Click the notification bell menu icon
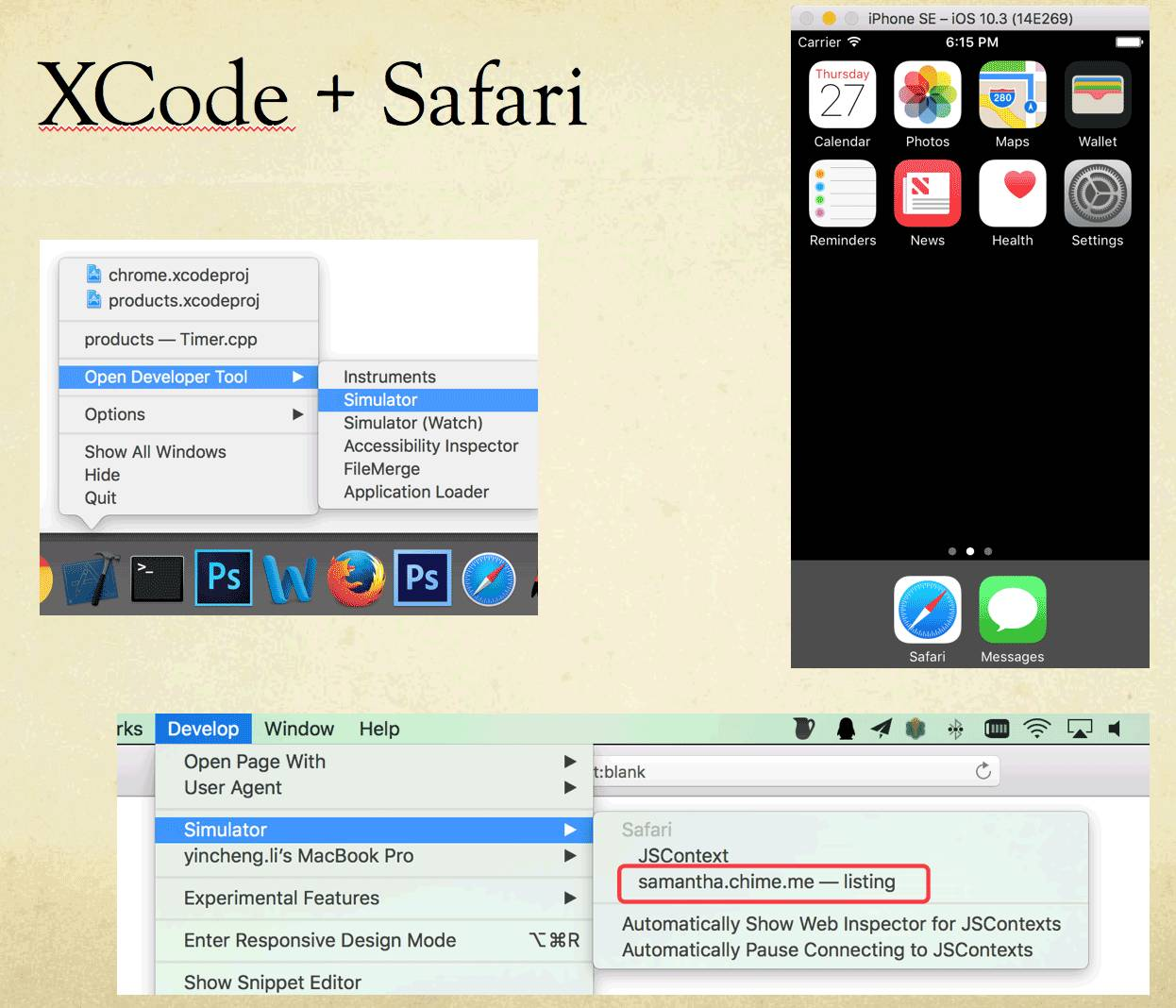The height and width of the screenshot is (1008, 1176). (x=846, y=728)
